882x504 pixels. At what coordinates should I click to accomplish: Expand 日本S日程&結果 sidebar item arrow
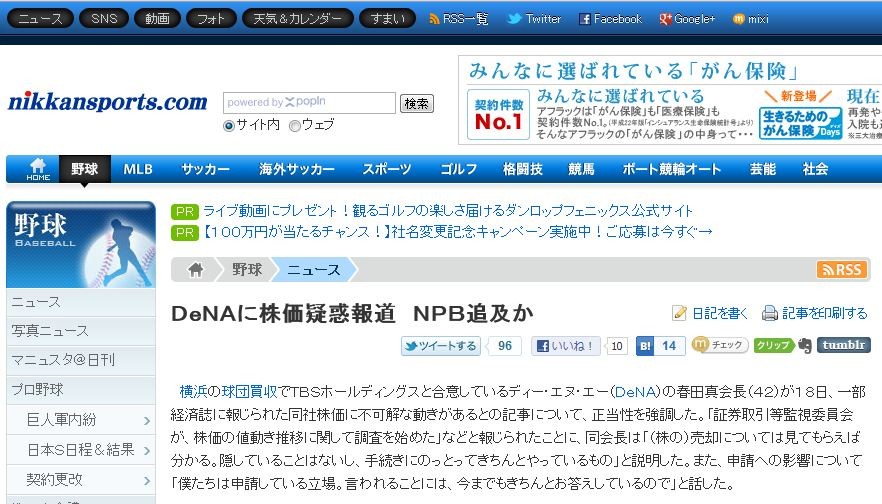tap(147, 451)
